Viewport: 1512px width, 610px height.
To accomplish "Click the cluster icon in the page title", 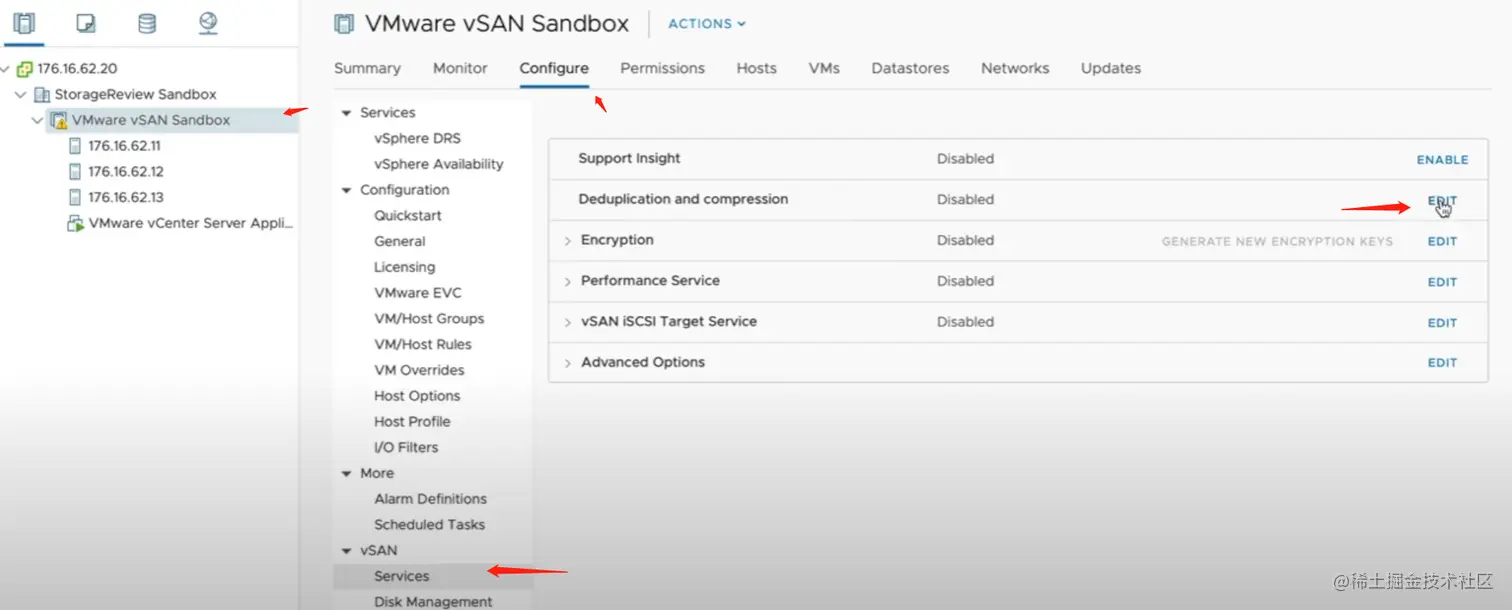I will click(344, 24).
